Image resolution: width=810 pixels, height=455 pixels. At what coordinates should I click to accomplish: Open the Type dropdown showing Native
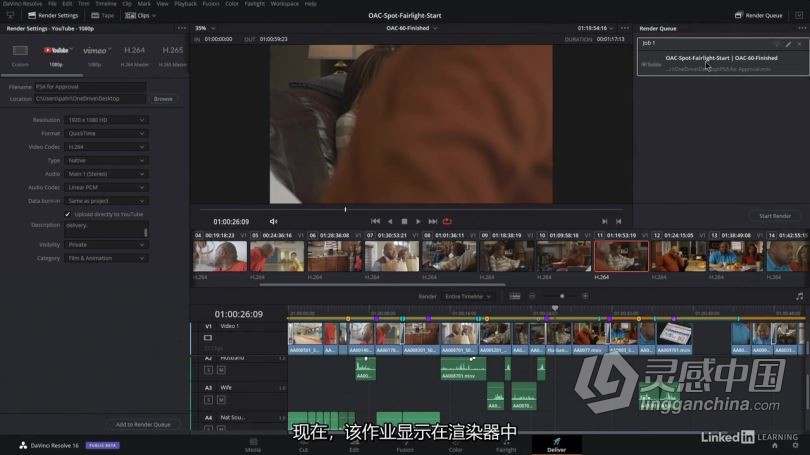[x=106, y=160]
